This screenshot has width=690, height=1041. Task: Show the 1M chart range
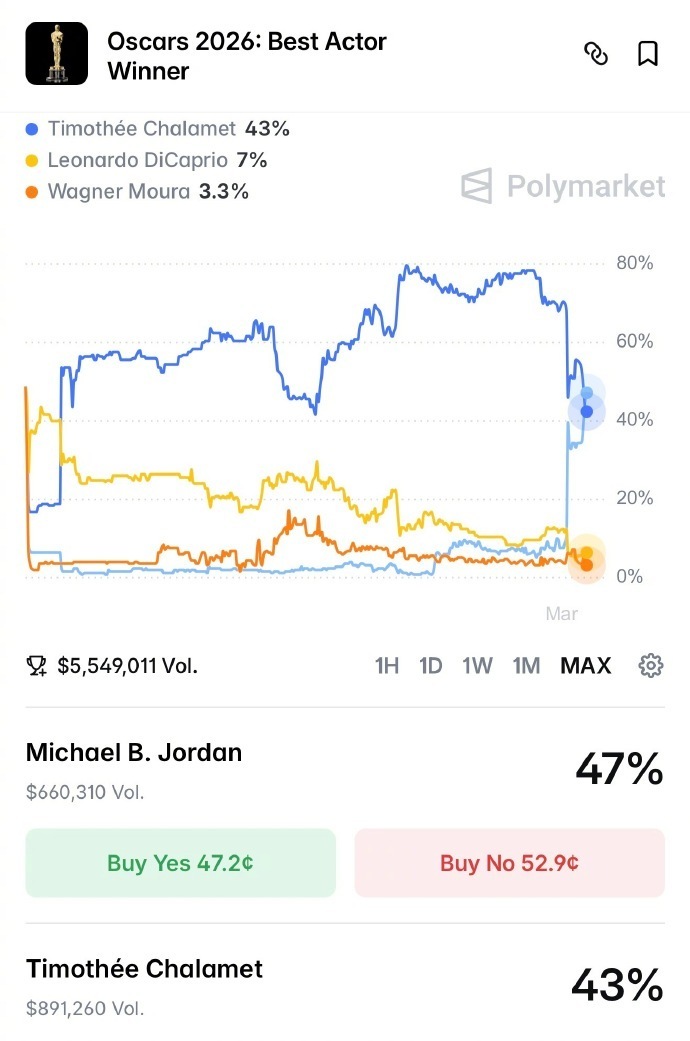(526, 666)
